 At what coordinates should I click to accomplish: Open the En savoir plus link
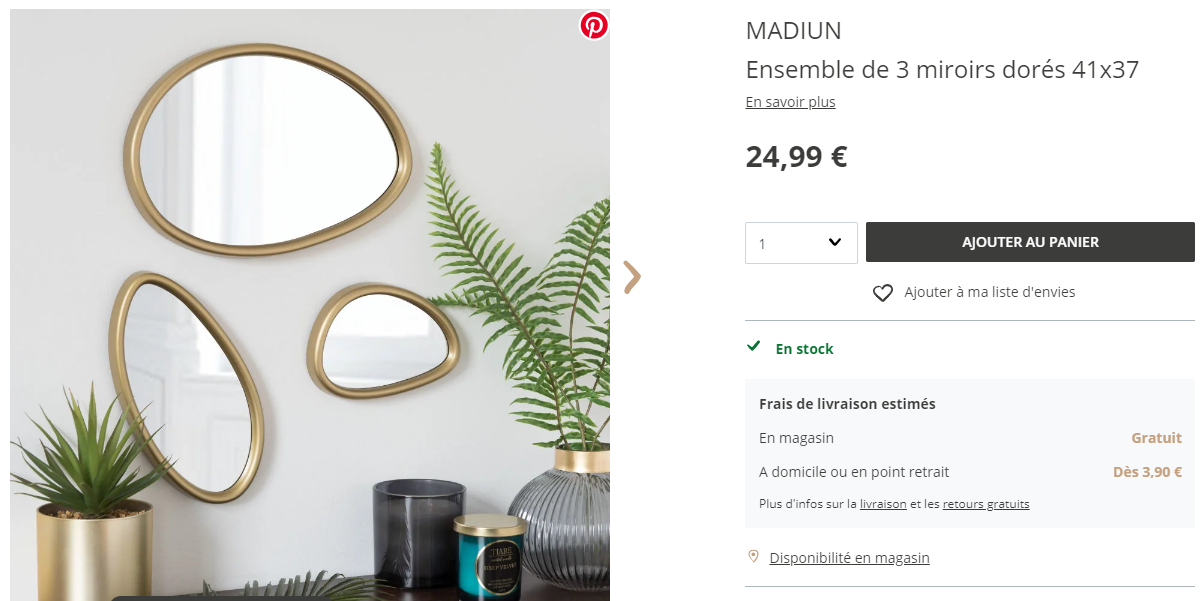[x=790, y=102]
